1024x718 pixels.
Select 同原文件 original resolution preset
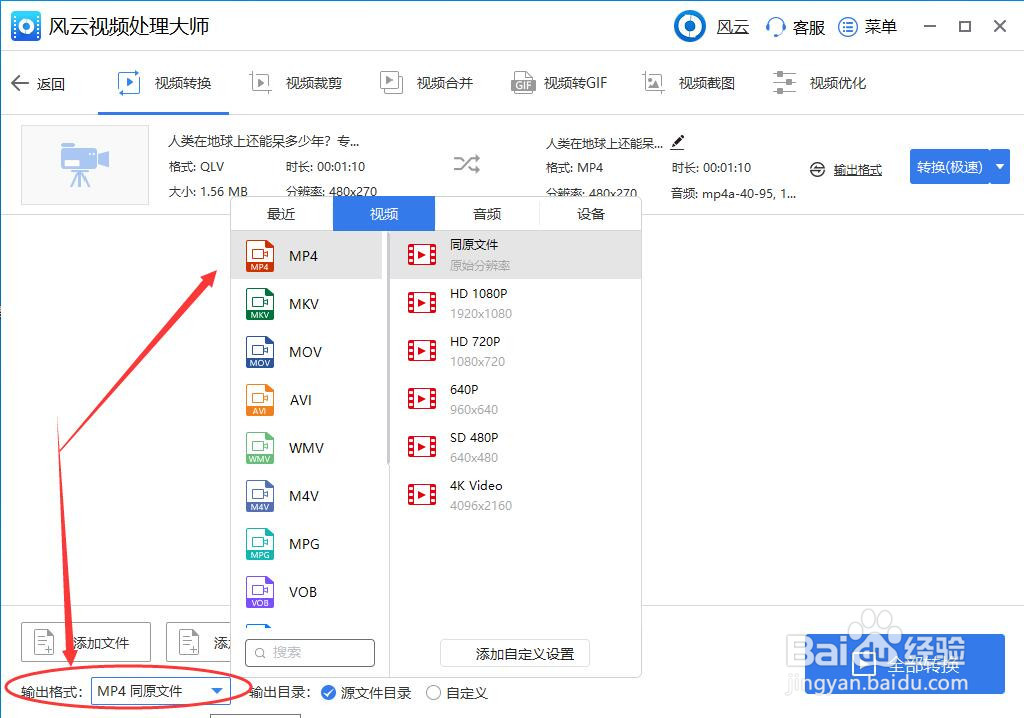coord(515,255)
